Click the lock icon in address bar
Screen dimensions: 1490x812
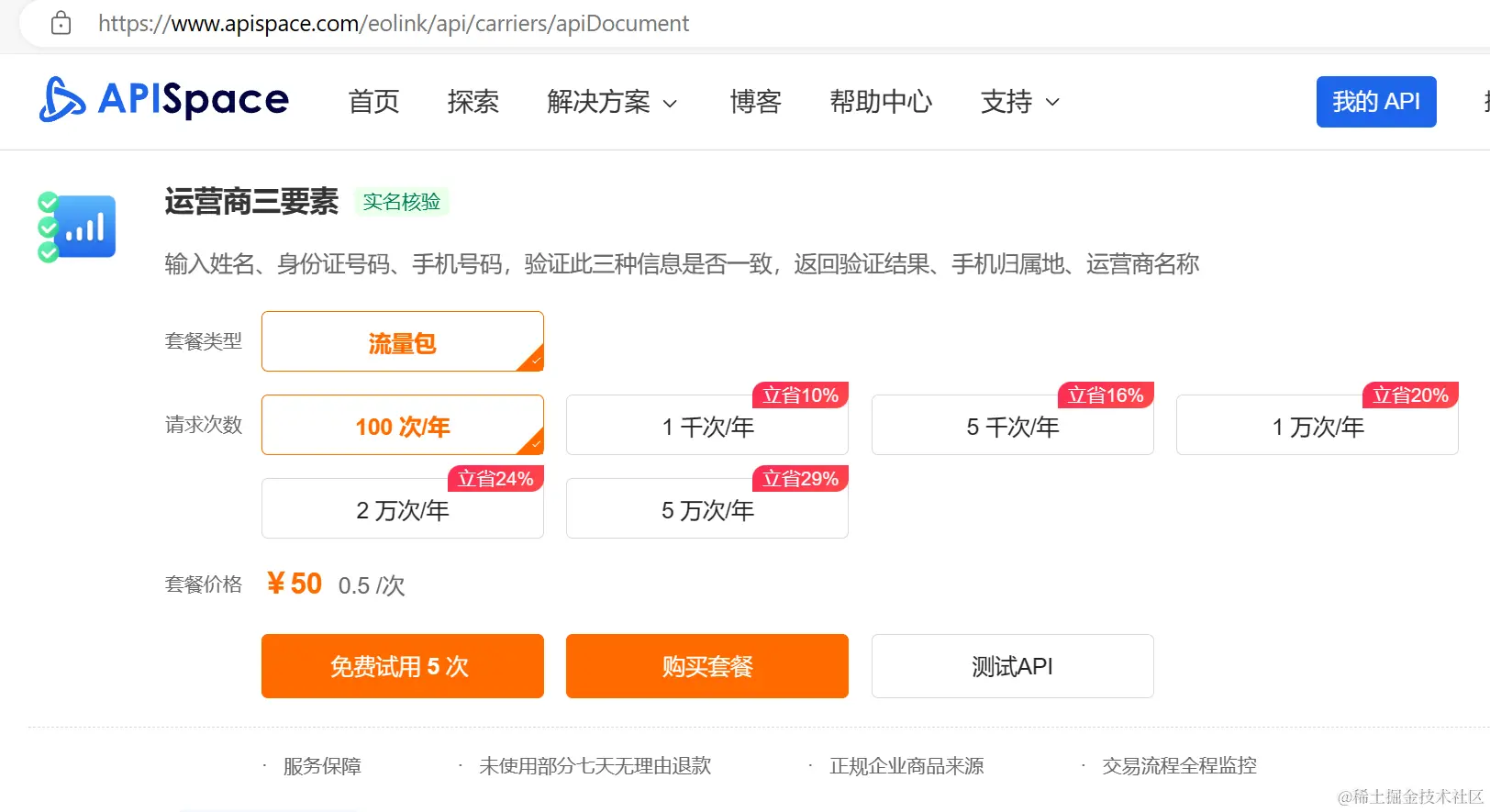pyautogui.click(x=61, y=23)
